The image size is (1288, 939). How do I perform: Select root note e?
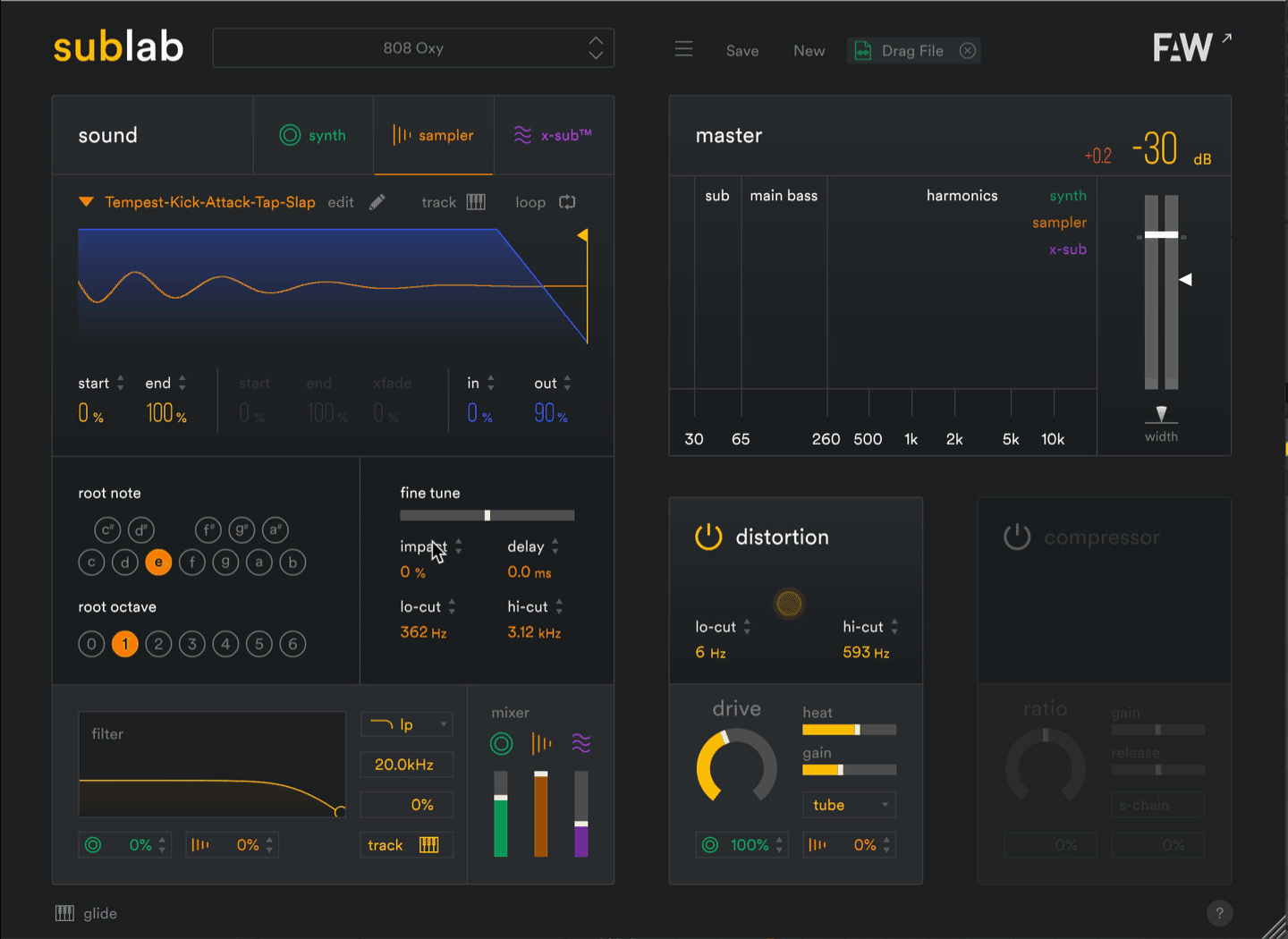point(158,562)
